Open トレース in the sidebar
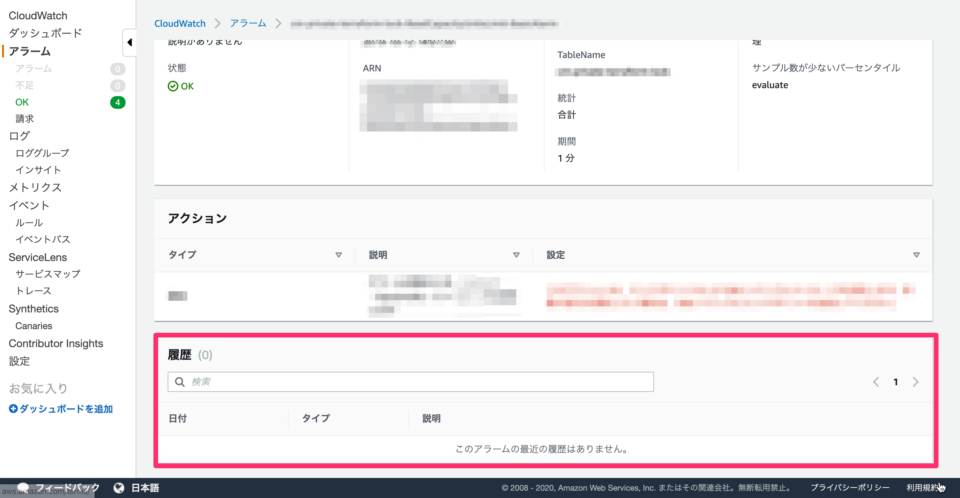The height and width of the screenshot is (498, 960). [x=33, y=290]
